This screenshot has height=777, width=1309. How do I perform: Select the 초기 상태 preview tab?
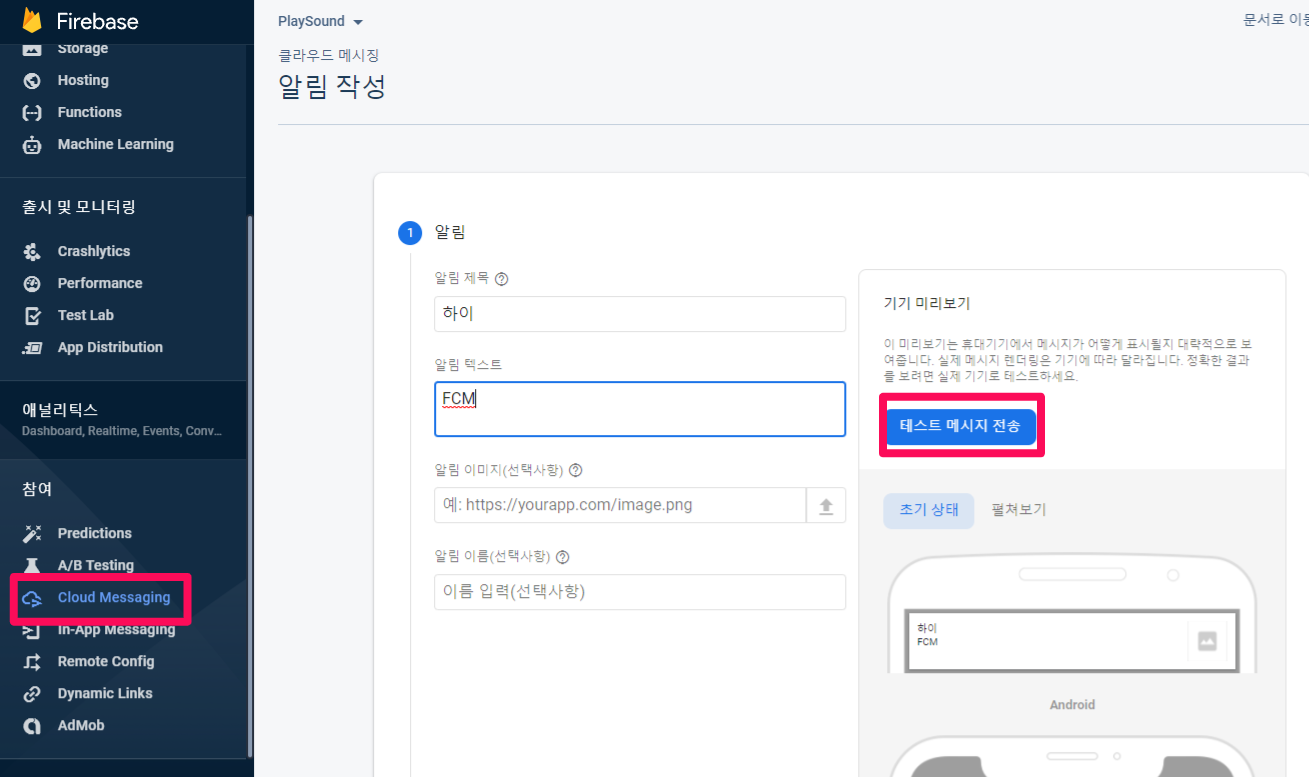coord(928,509)
